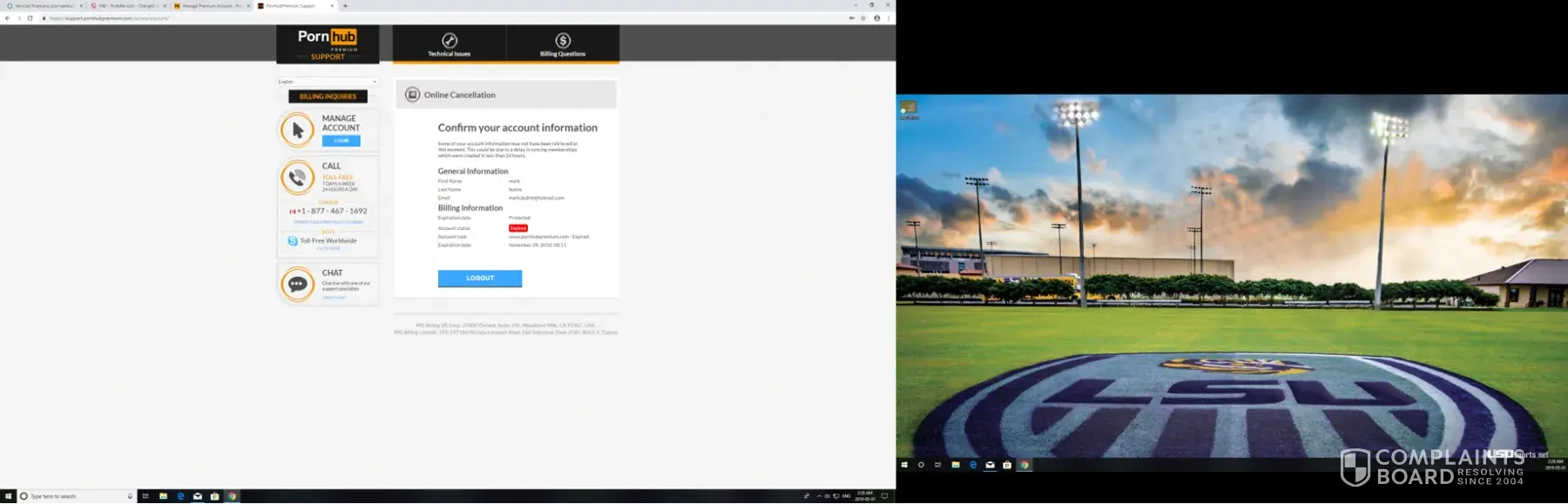
Task: Click the Chat speech bubble icon
Action: pyautogui.click(x=297, y=285)
